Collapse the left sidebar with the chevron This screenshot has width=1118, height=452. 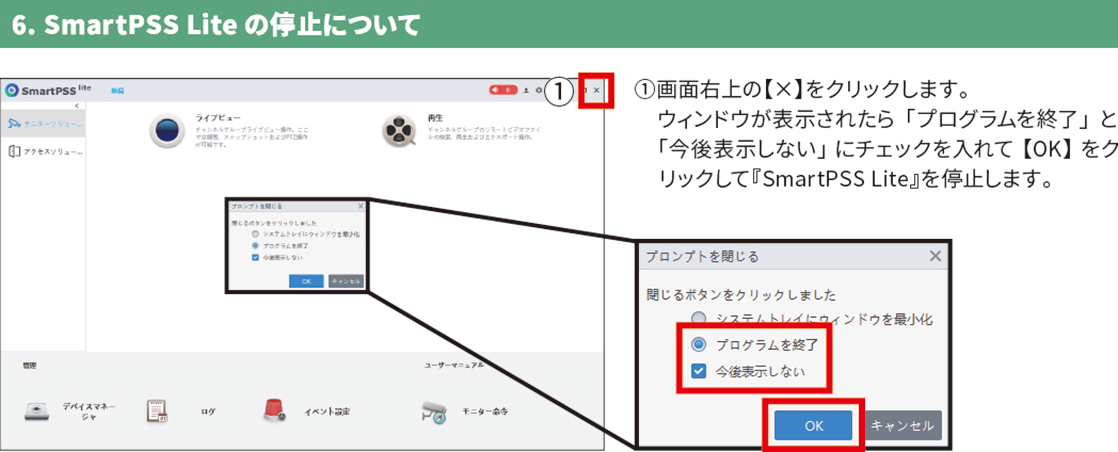pyautogui.click(x=77, y=106)
